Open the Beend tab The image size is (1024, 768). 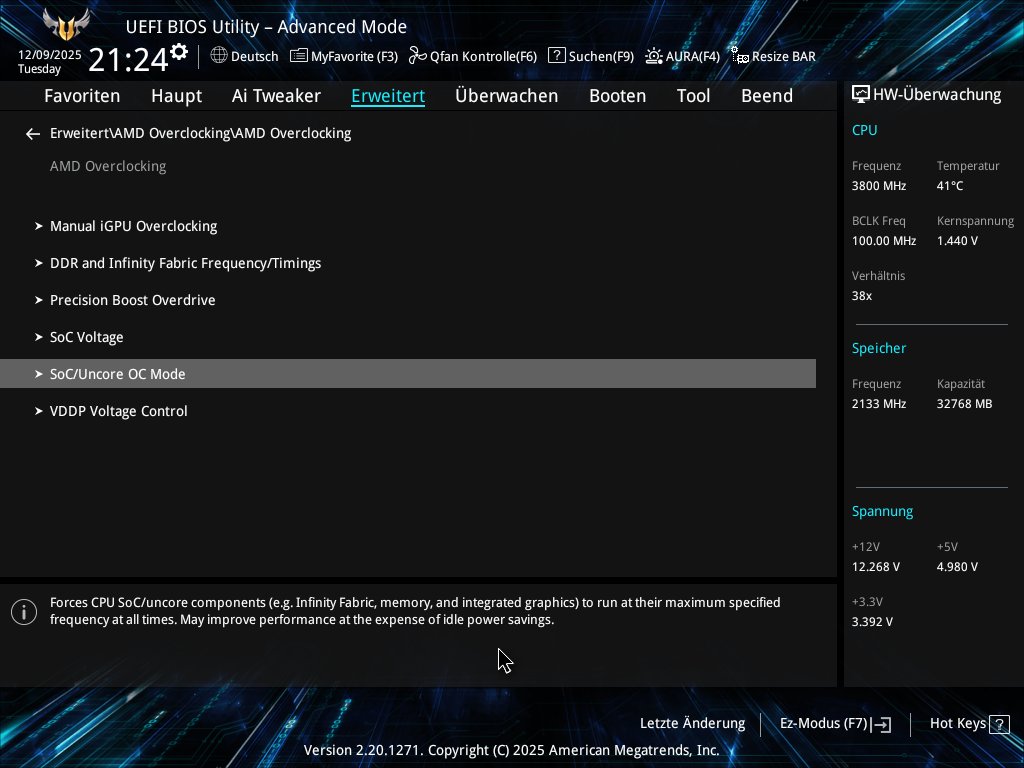coord(767,96)
